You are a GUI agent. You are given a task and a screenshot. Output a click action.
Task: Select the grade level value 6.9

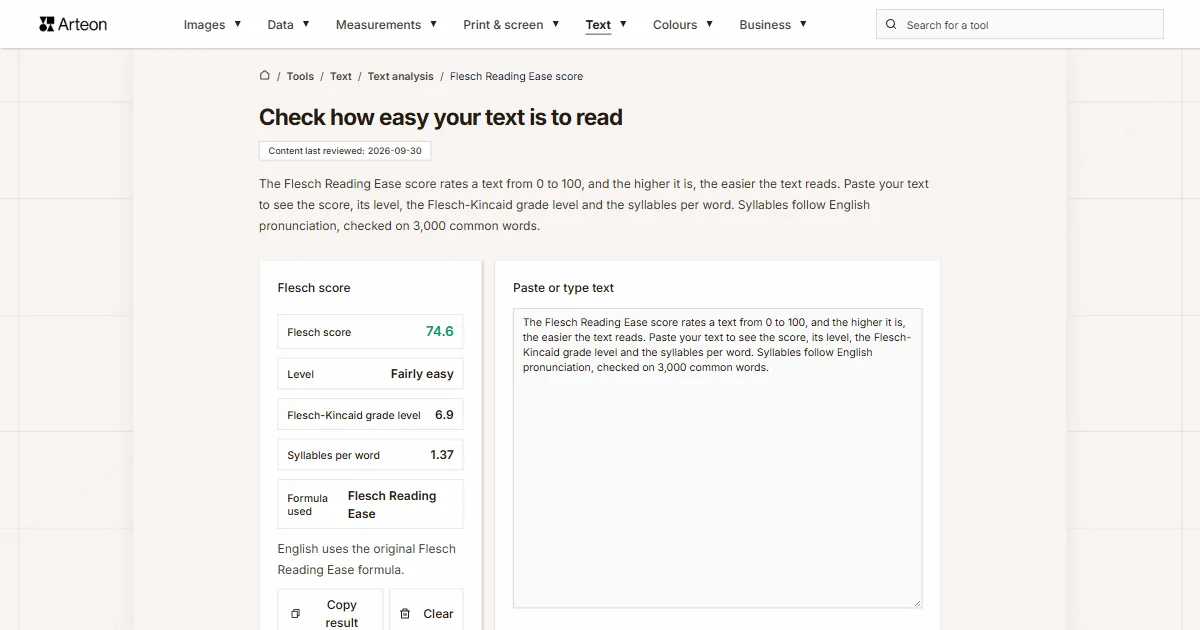point(444,414)
